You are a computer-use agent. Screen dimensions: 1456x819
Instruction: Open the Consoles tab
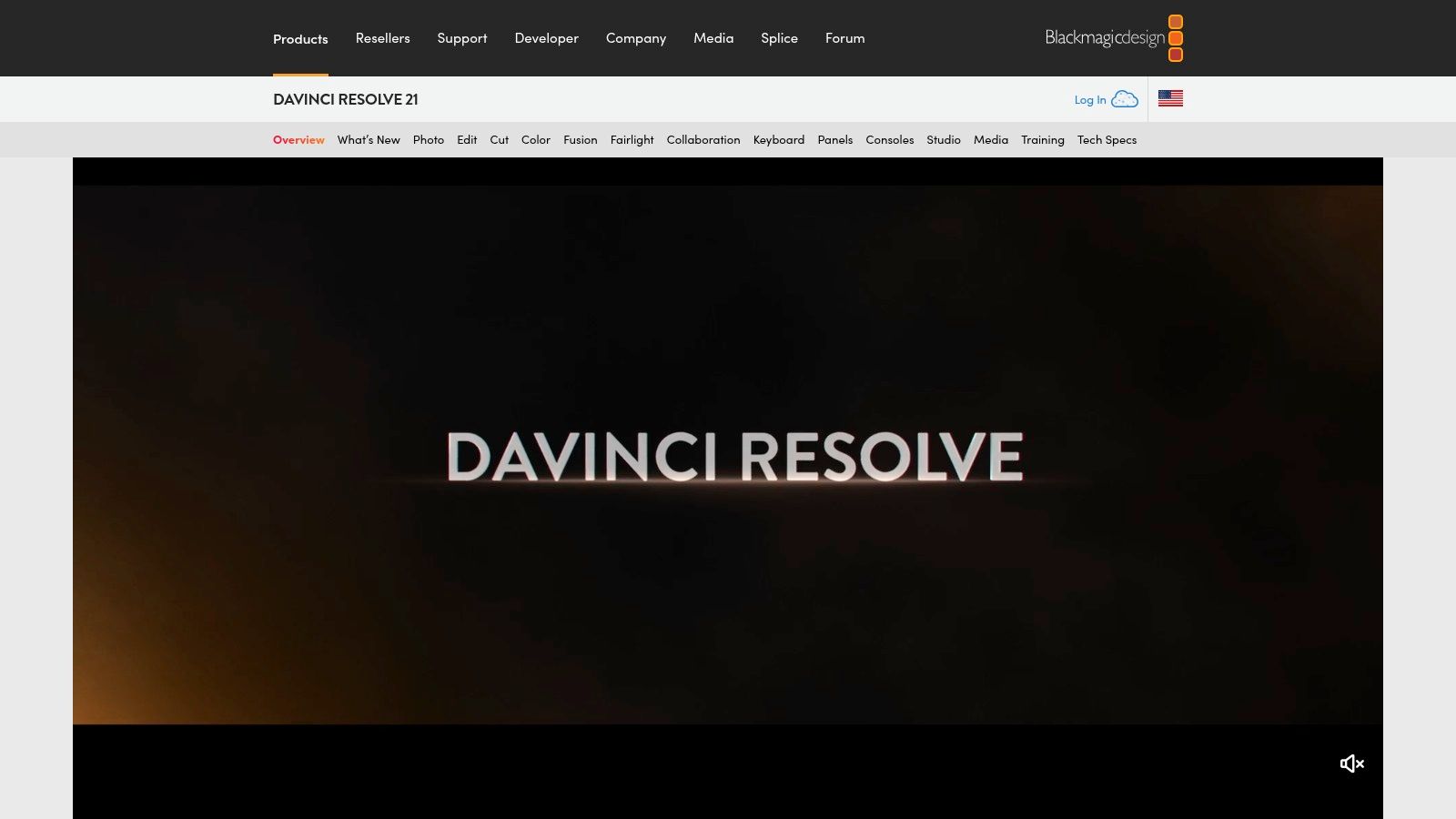[x=890, y=139]
